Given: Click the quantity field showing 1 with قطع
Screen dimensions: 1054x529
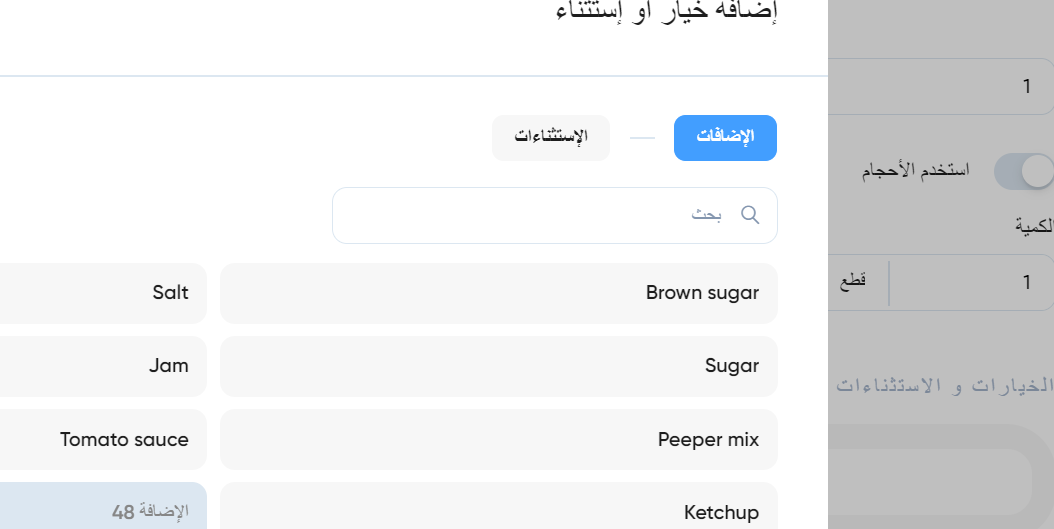Looking at the screenshot, I should [x=941, y=282].
